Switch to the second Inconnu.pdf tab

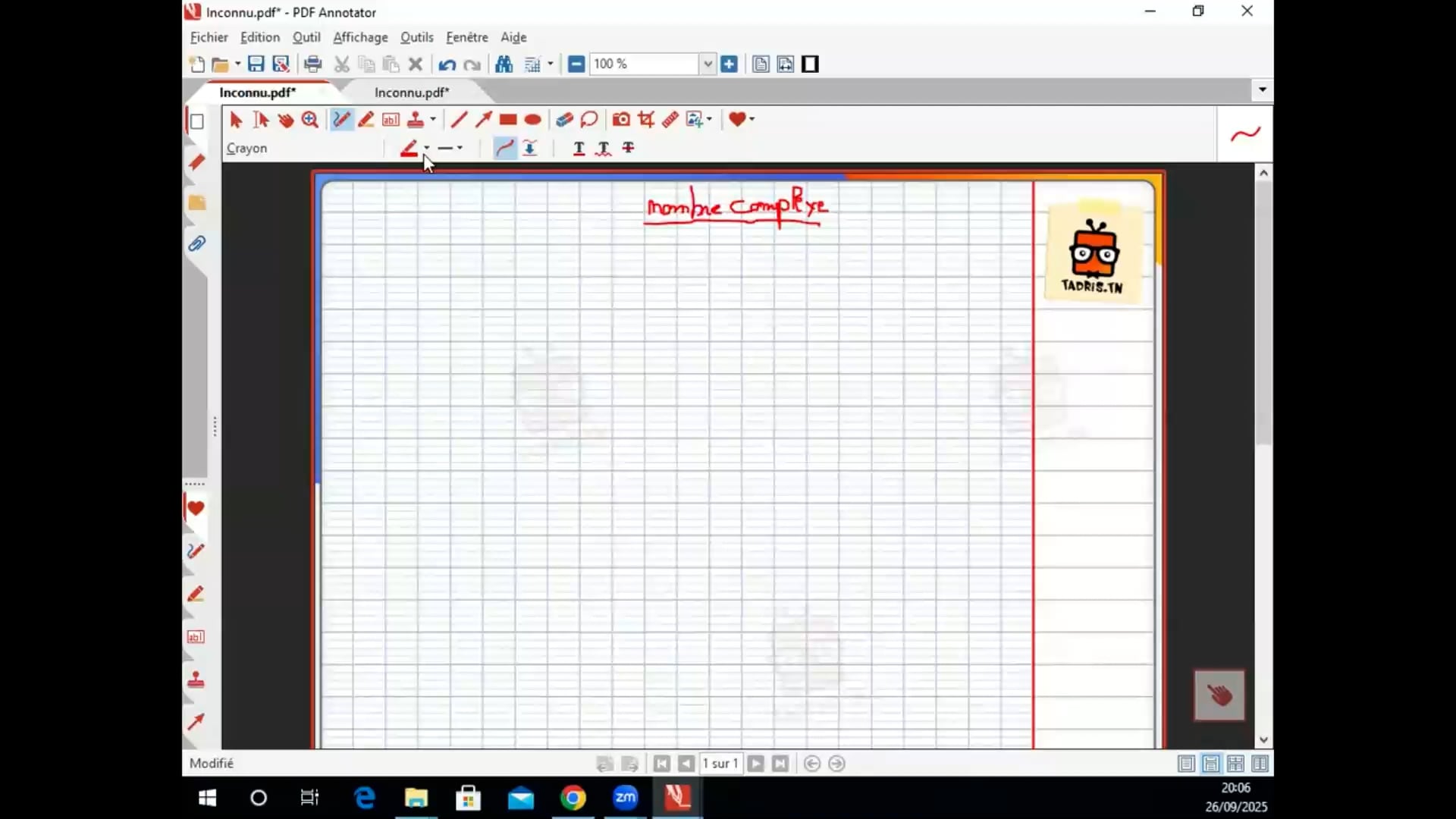(x=412, y=93)
